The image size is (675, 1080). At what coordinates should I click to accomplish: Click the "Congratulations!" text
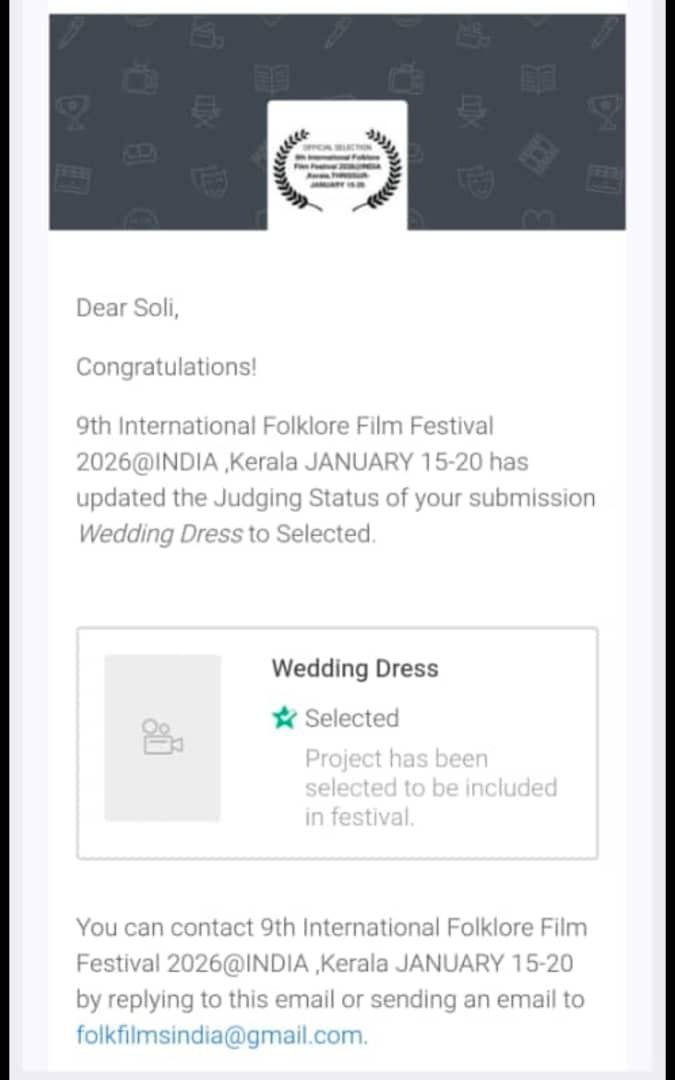166,367
